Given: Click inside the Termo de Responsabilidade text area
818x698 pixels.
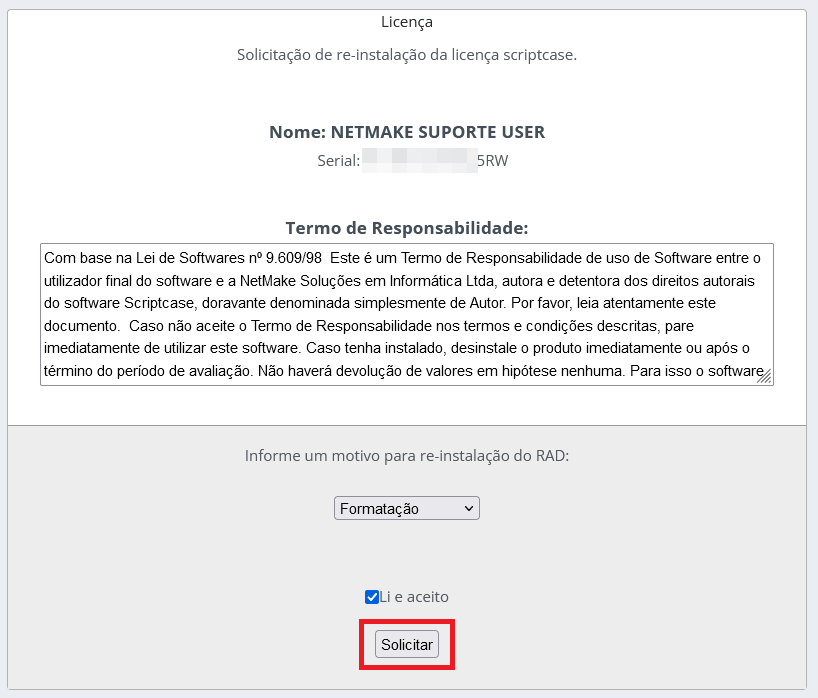Looking at the screenshot, I should click(x=407, y=315).
